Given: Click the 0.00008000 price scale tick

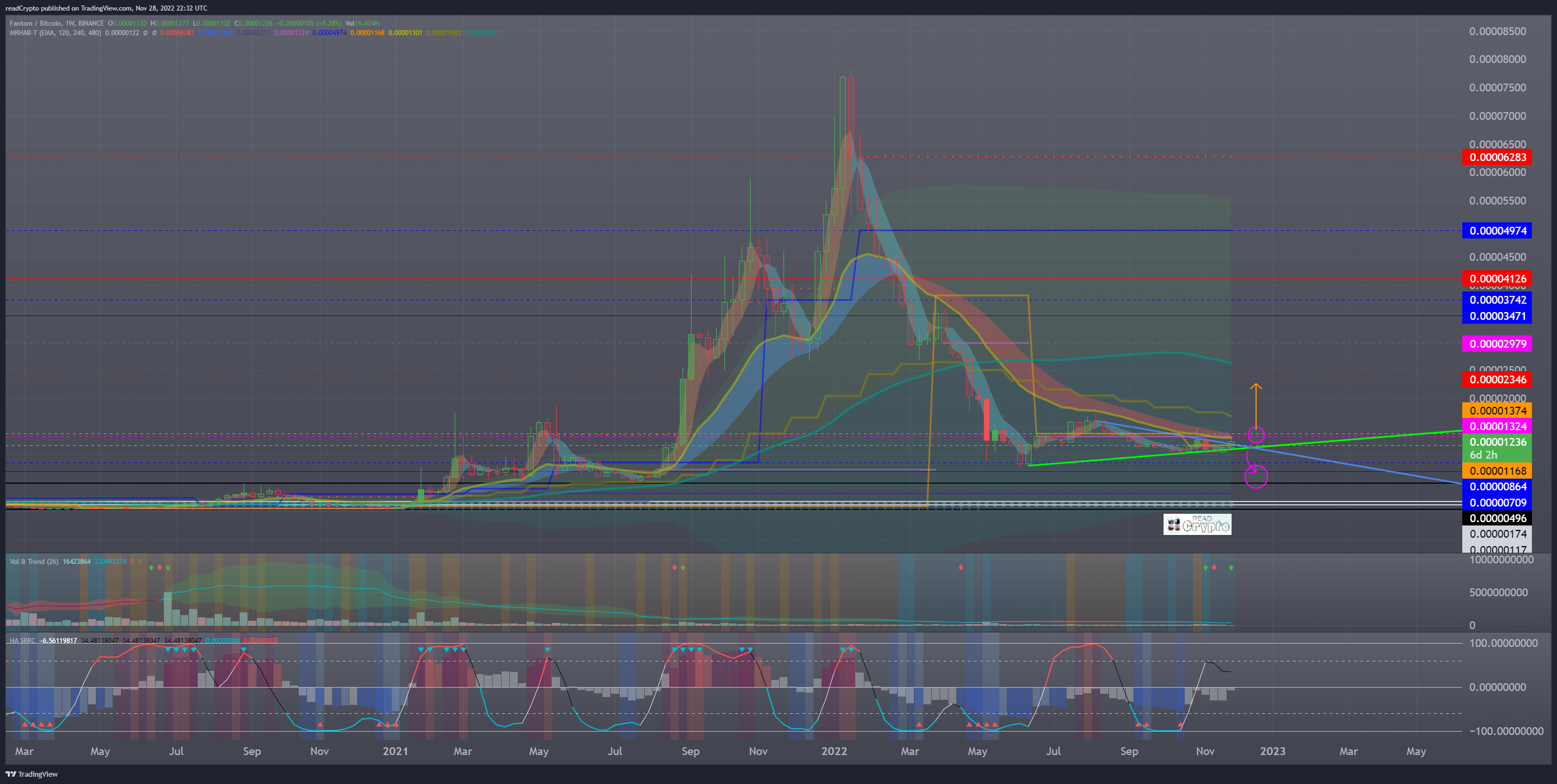Looking at the screenshot, I should click(1497, 59).
